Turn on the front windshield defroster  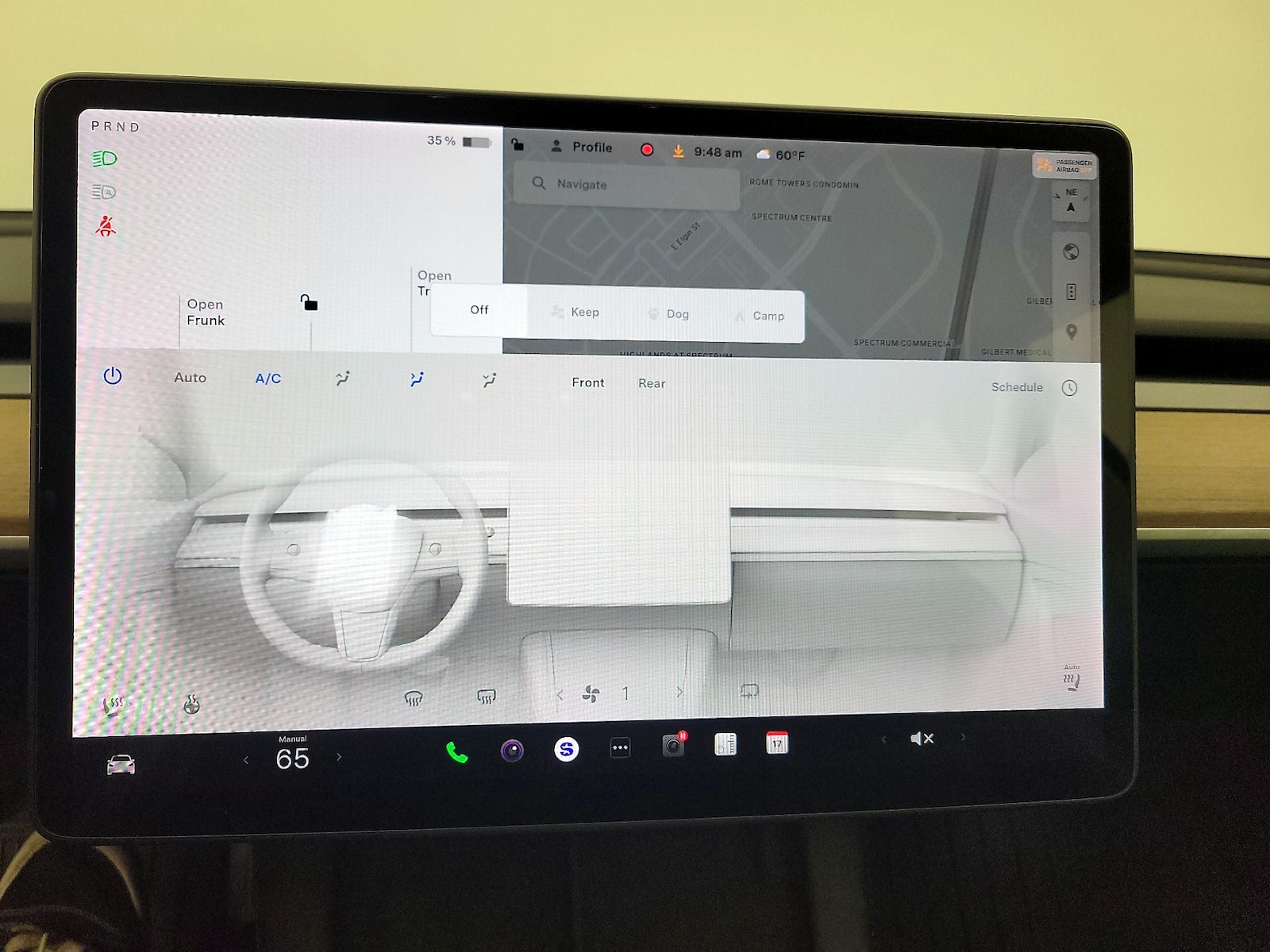coord(414,698)
